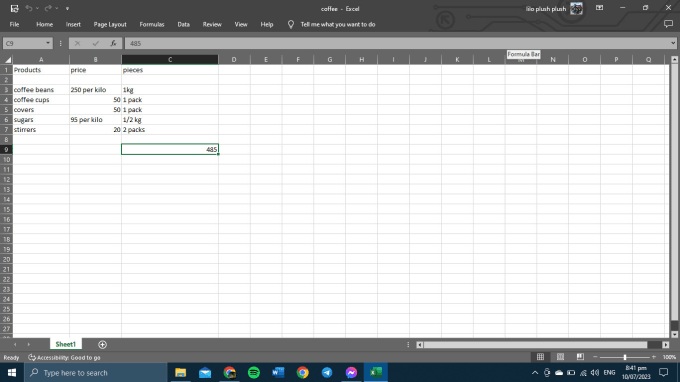Select the 'stirrers' cell
Image resolution: width=680 pixels, height=382 pixels.
click(41, 130)
